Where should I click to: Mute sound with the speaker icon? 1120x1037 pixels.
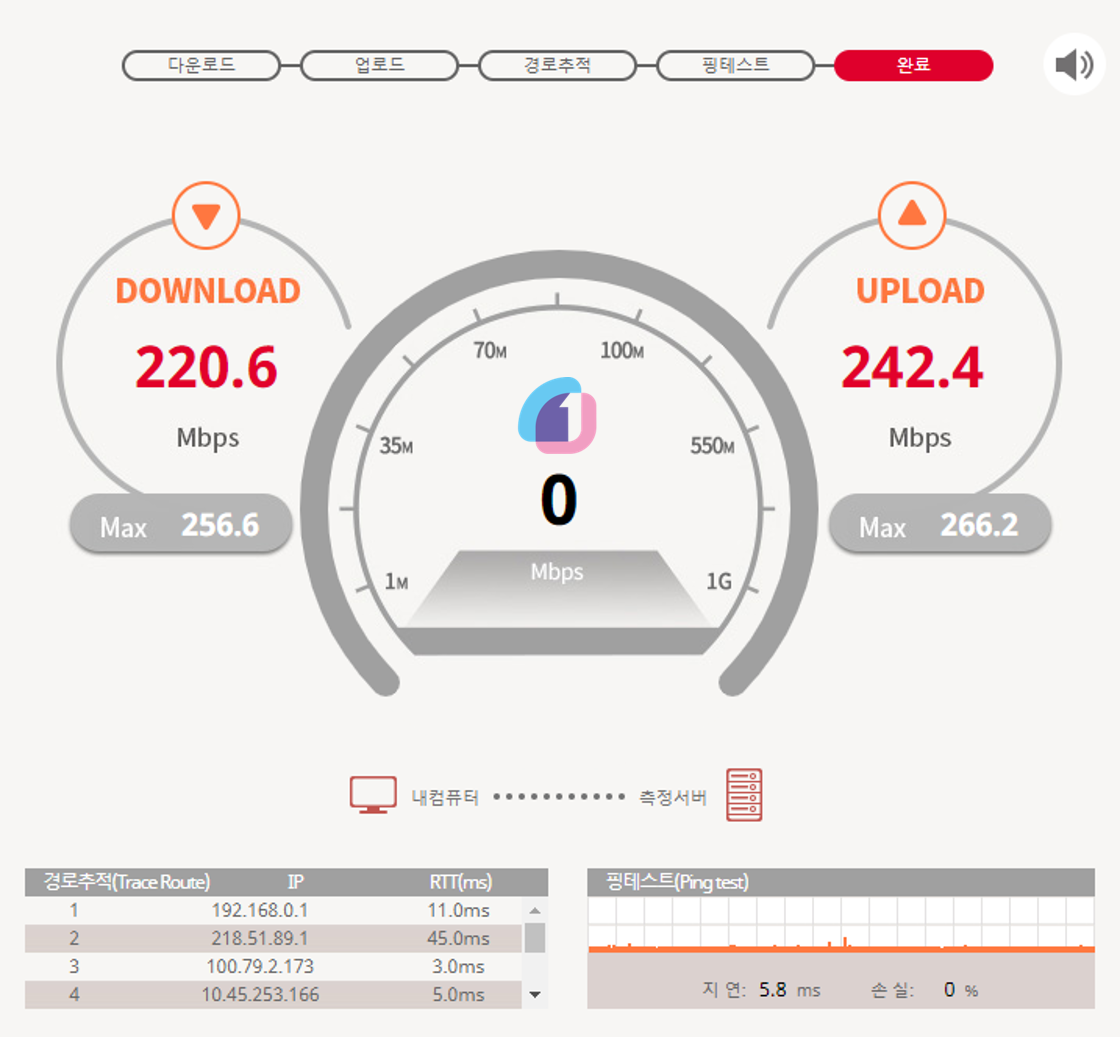point(1074,64)
